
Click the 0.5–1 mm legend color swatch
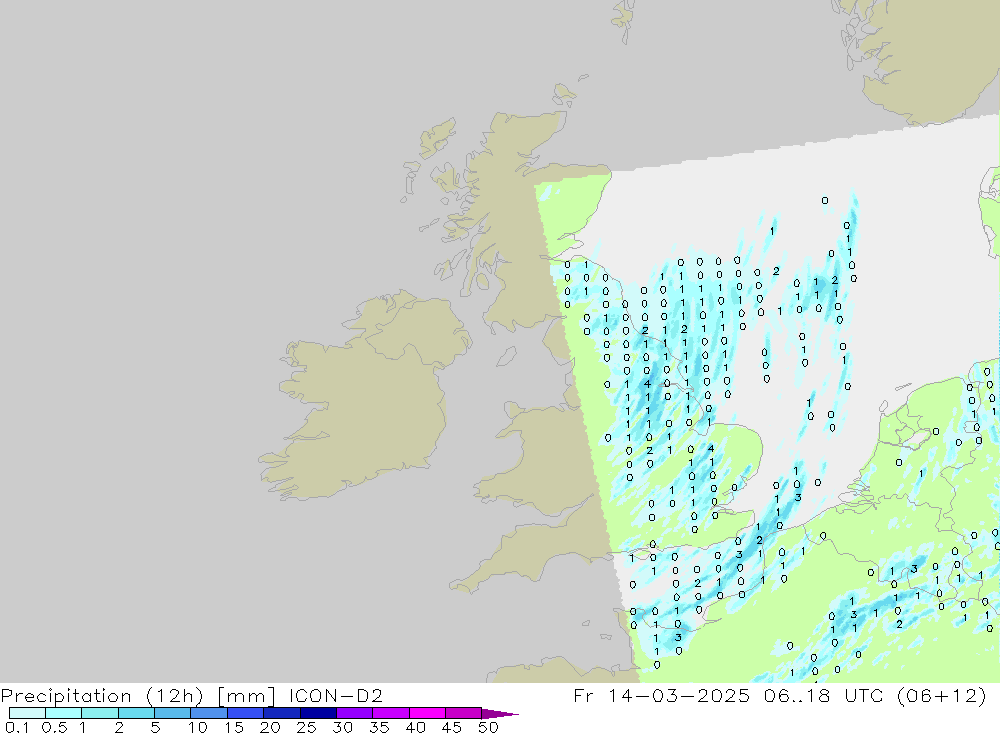64,713
